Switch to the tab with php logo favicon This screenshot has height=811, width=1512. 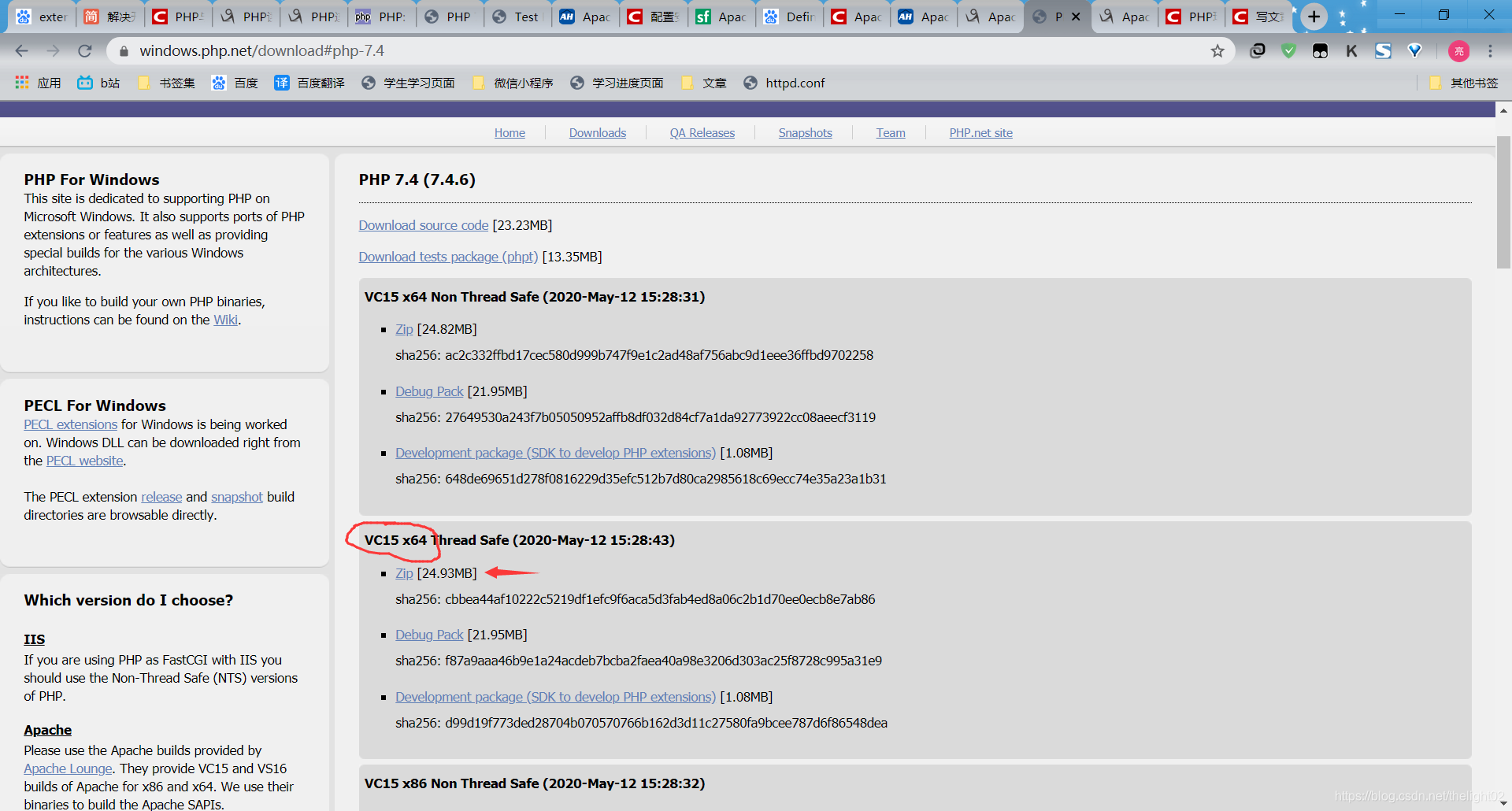(x=380, y=17)
